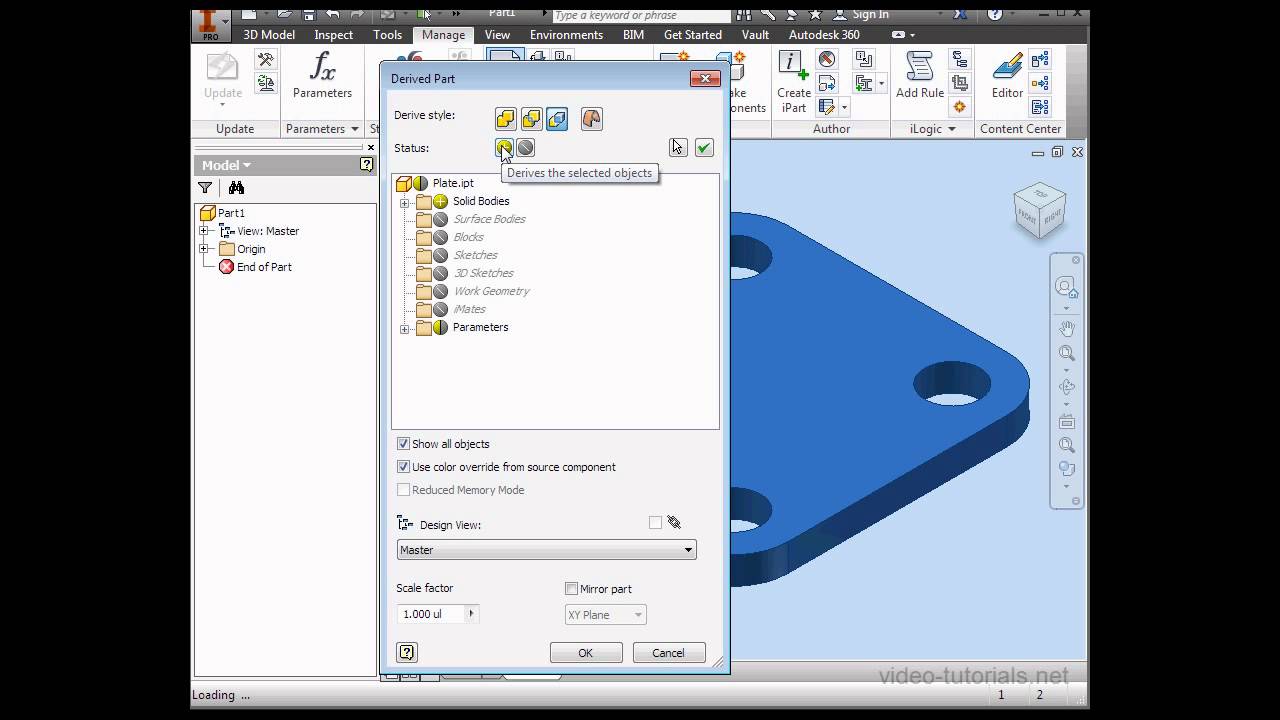Click the Orbit icon in navigation bar
1280x720 pixels.
[x=1067, y=387]
